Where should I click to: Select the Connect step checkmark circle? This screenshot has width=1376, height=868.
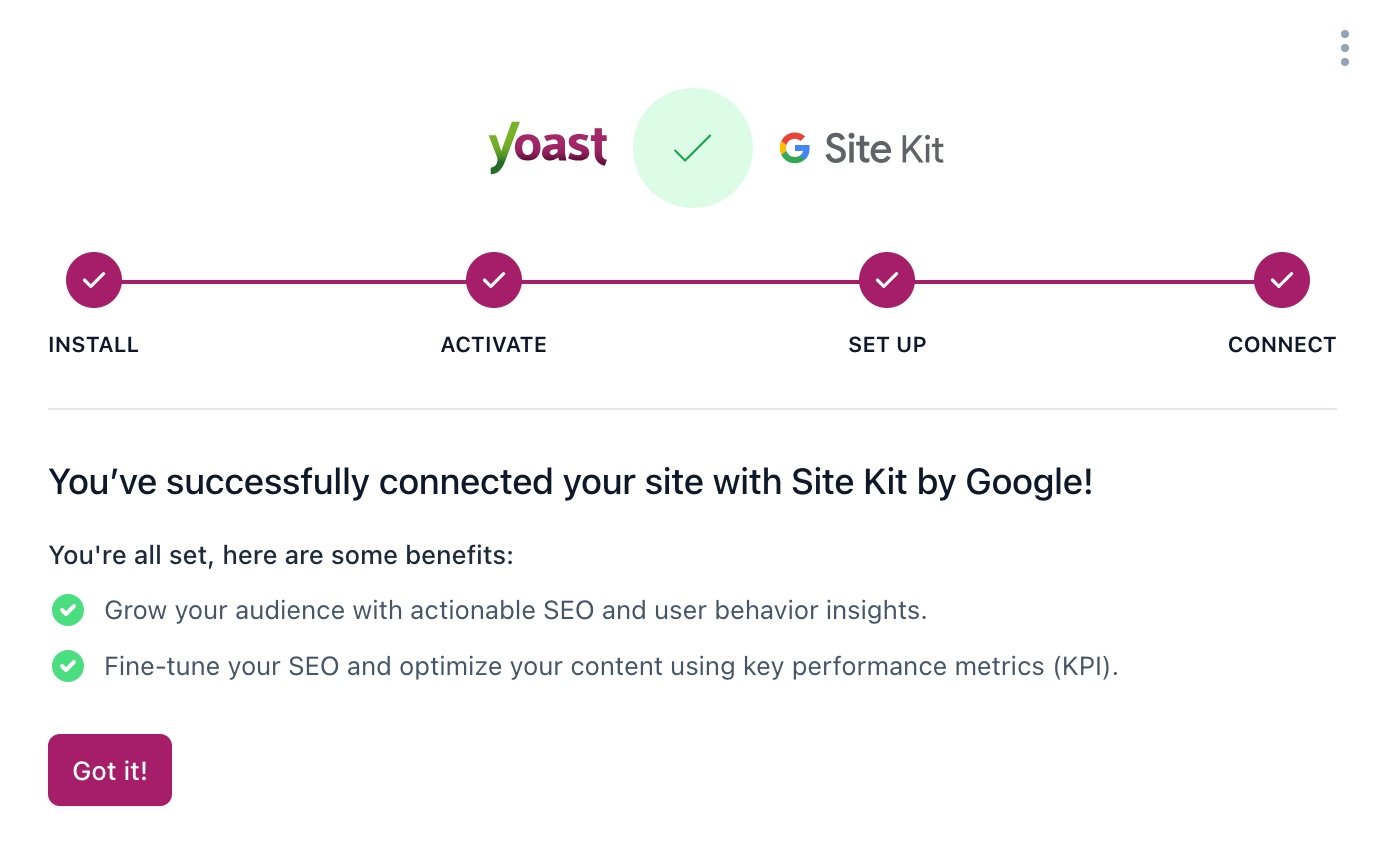1282,281
